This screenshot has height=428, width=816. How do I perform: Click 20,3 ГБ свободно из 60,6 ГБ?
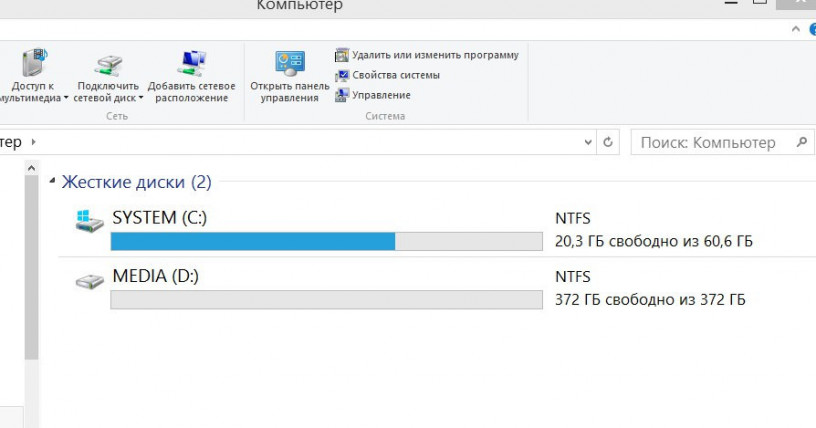pyautogui.click(x=654, y=241)
